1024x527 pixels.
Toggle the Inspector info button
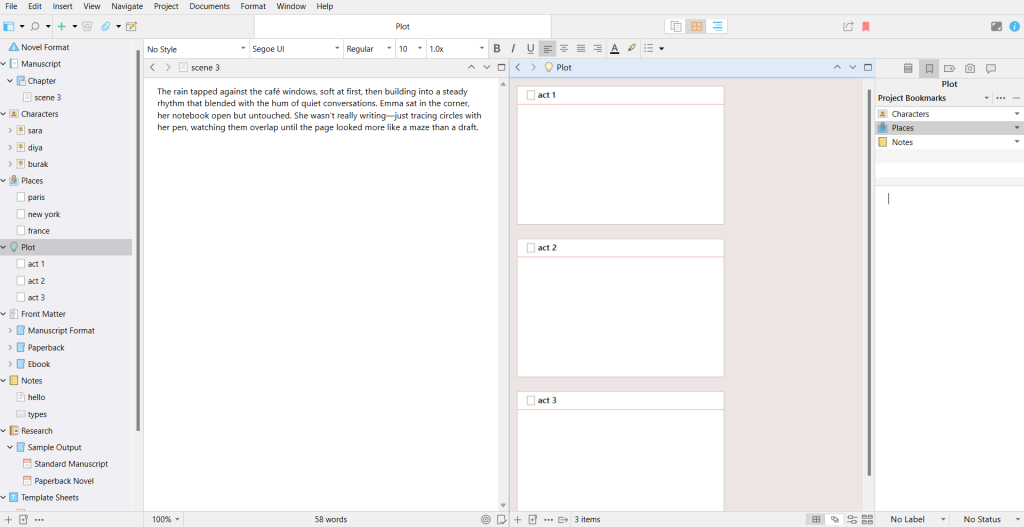(x=1015, y=27)
